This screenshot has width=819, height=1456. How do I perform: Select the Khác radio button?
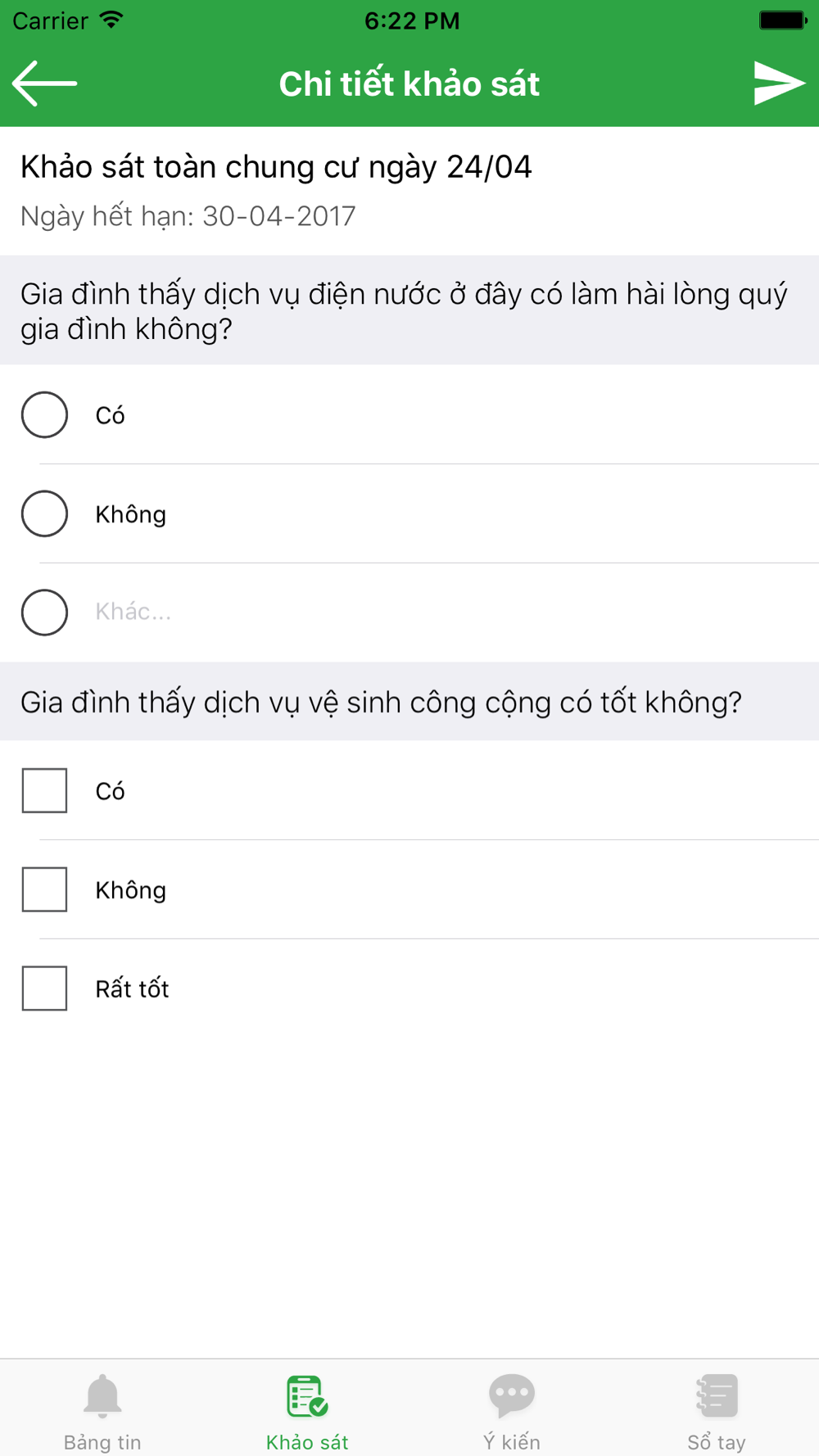[44, 613]
